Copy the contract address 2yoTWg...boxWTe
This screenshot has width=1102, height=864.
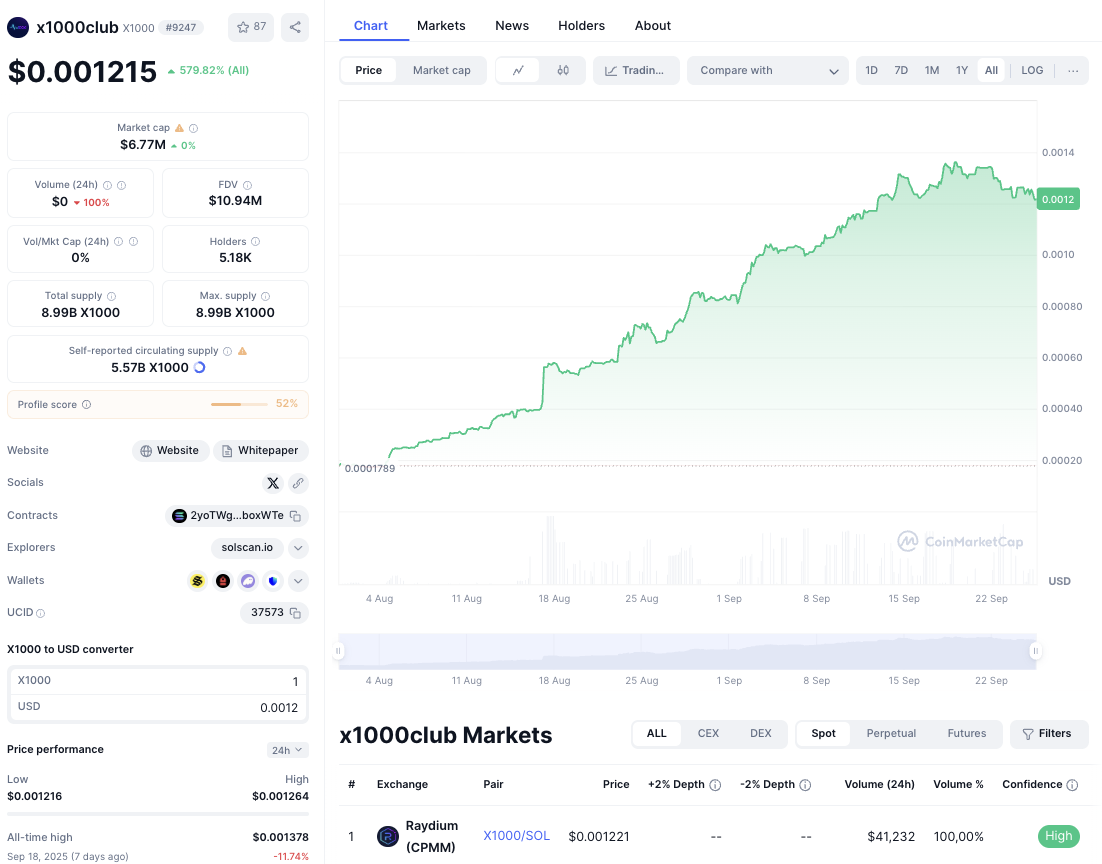click(x=295, y=516)
